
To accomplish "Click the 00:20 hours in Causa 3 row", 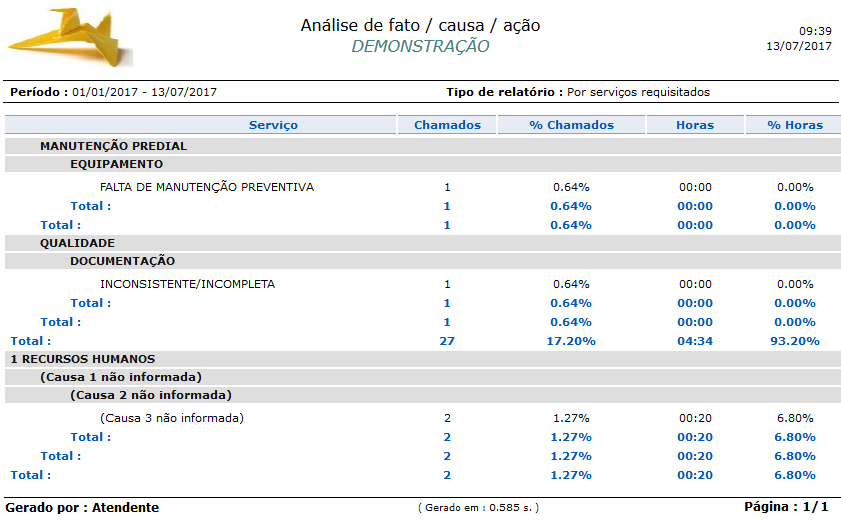I will click(x=695, y=418).
